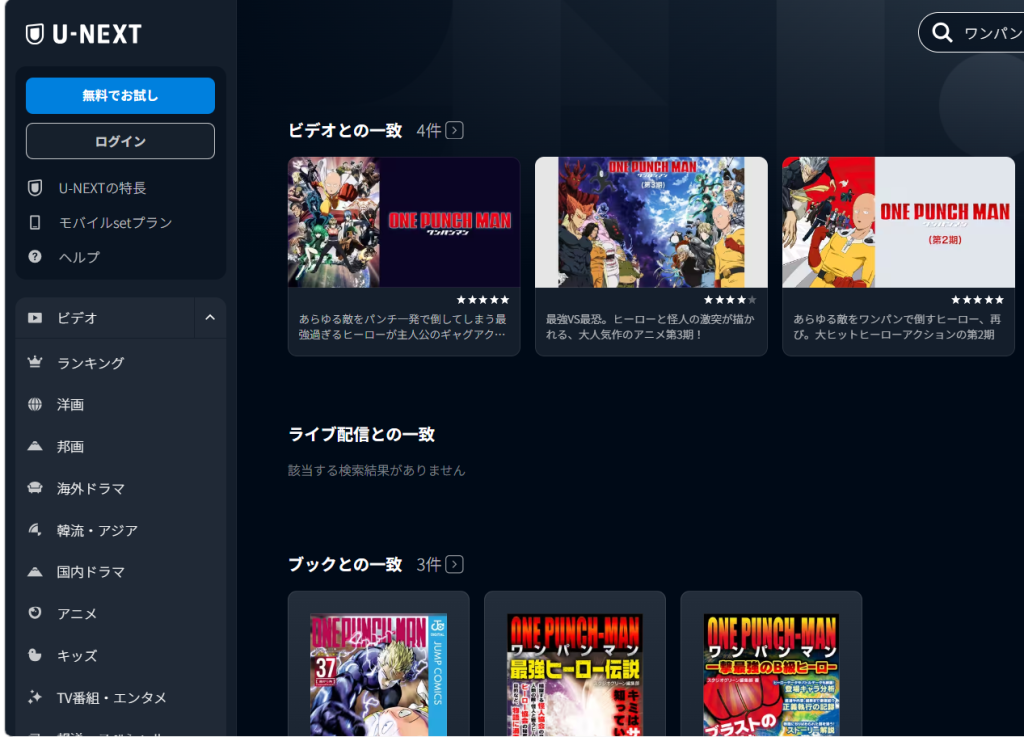Click the sparkle icon for TV番組・エンタメ
The image size is (1024, 737).
point(35,697)
